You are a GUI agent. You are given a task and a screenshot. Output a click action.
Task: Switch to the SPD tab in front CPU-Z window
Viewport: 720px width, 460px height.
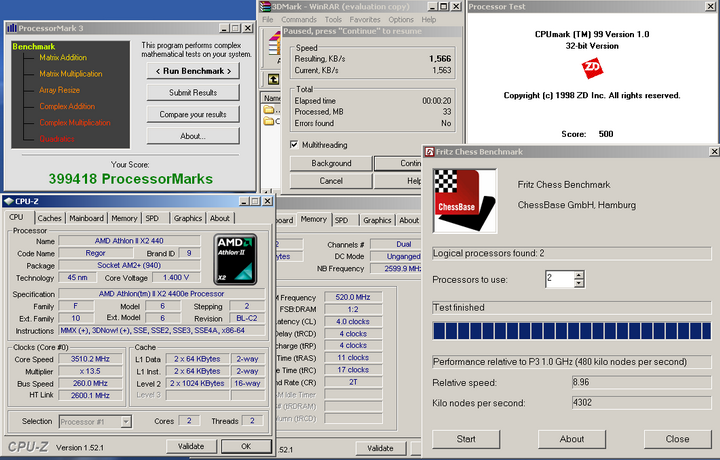pos(152,218)
